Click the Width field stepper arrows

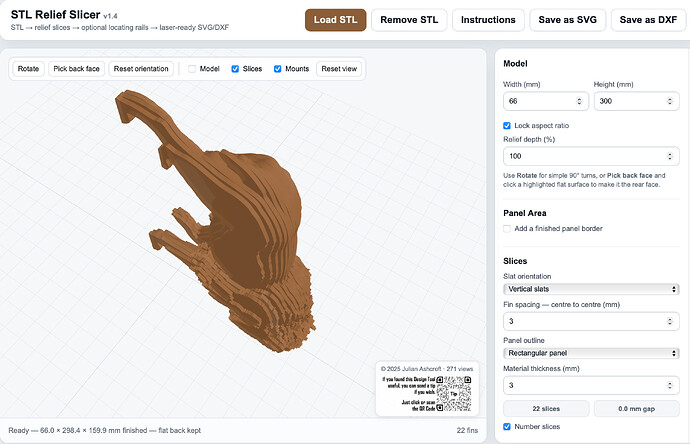click(579, 101)
